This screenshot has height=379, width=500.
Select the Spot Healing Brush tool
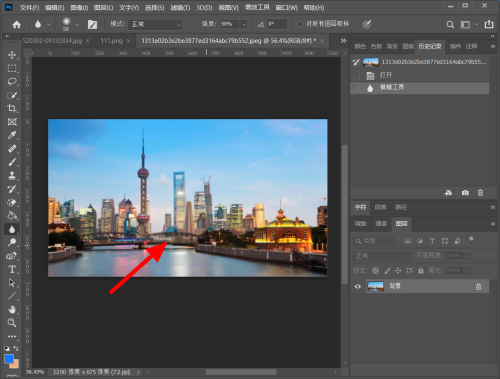(12, 149)
